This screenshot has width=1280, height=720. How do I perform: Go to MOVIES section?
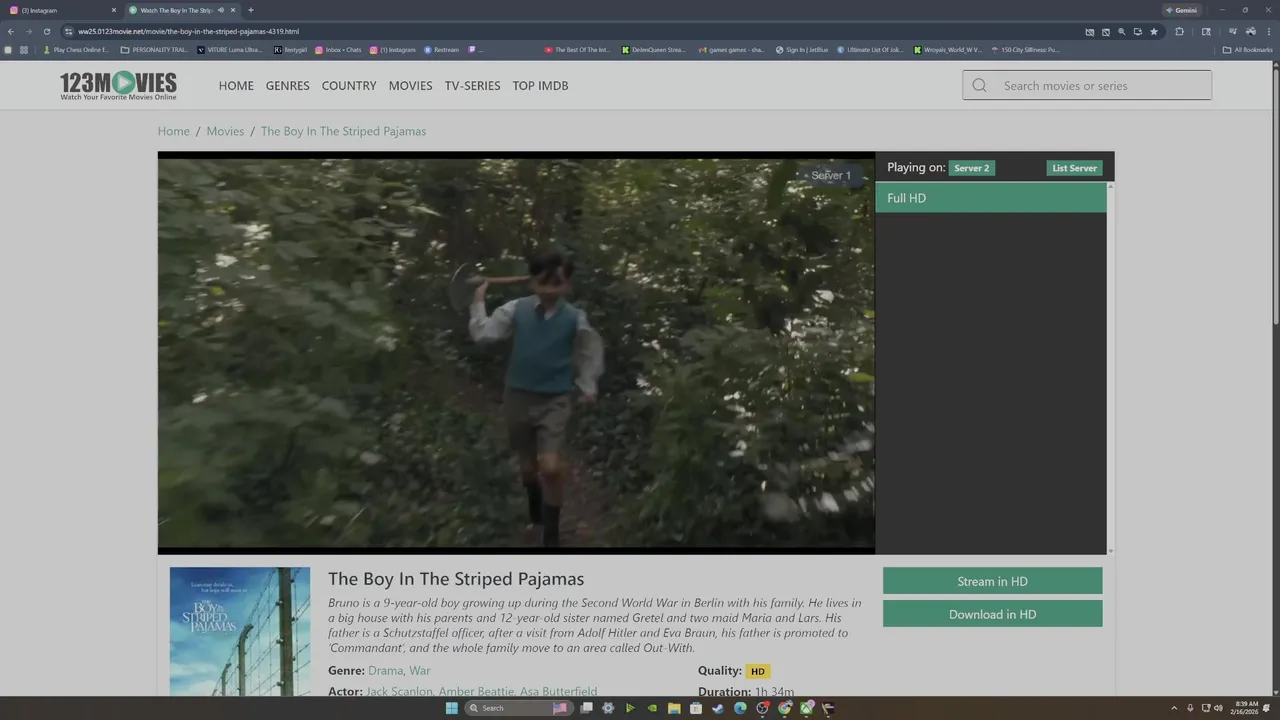pos(411,85)
